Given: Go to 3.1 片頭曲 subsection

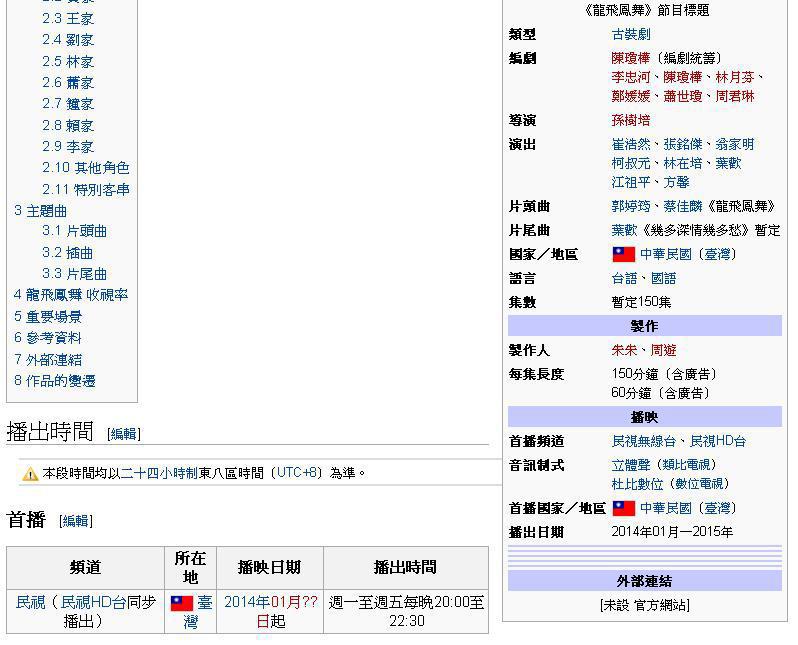Looking at the screenshot, I should 74,231.
